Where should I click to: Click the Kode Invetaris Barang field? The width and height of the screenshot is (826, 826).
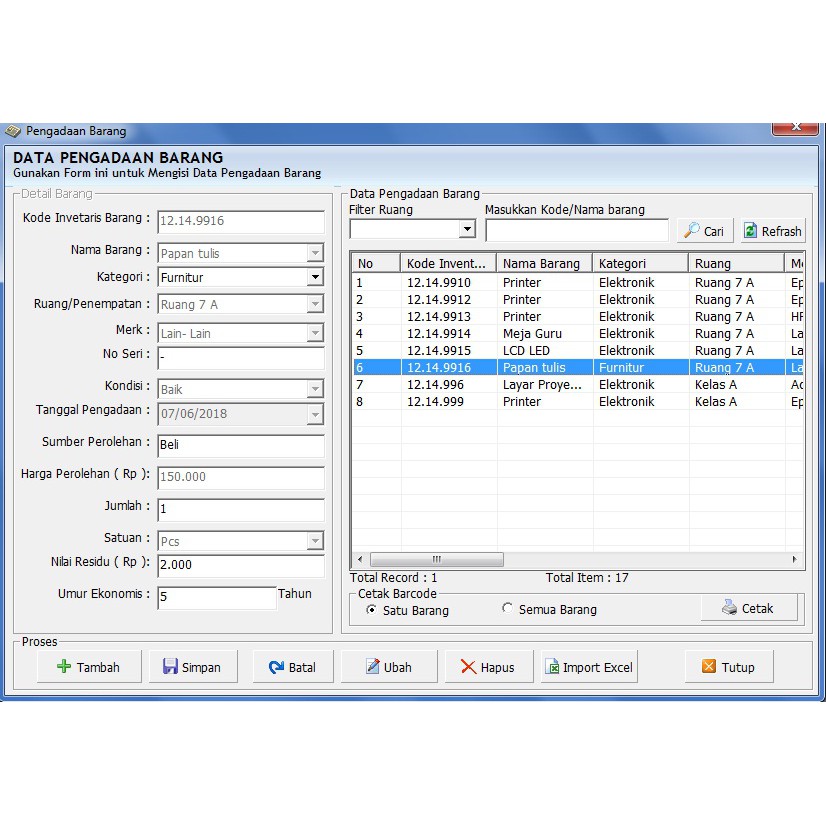click(x=241, y=221)
